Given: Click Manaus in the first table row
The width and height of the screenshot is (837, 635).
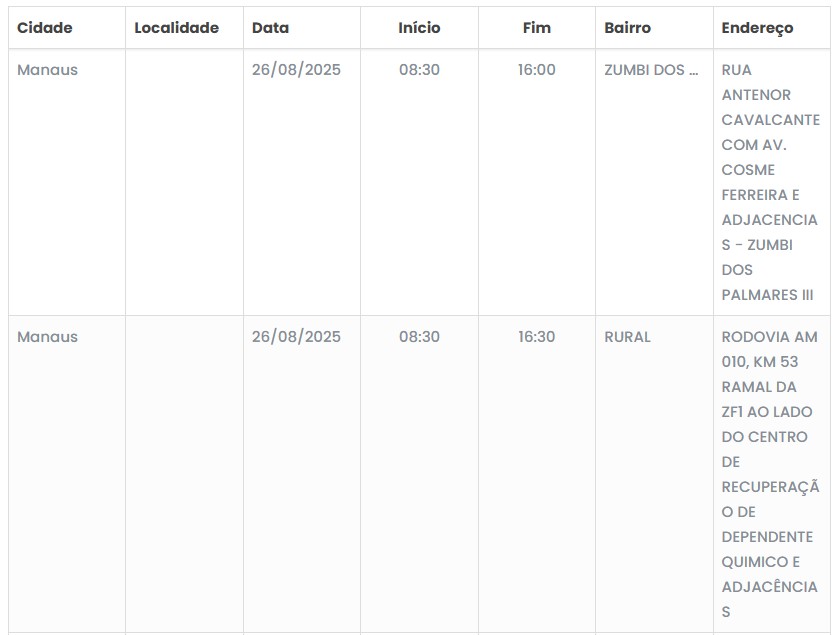Looking at the screenshot, I should click(47, 70).
